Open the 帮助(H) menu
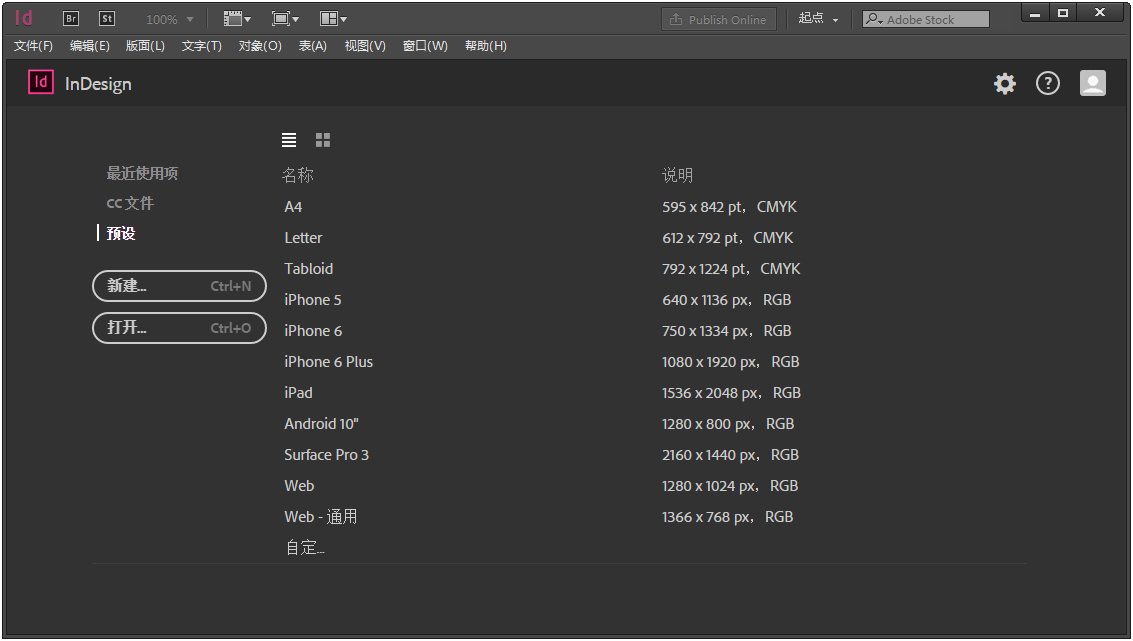The image size is (1133, 641). pos(486,46)
